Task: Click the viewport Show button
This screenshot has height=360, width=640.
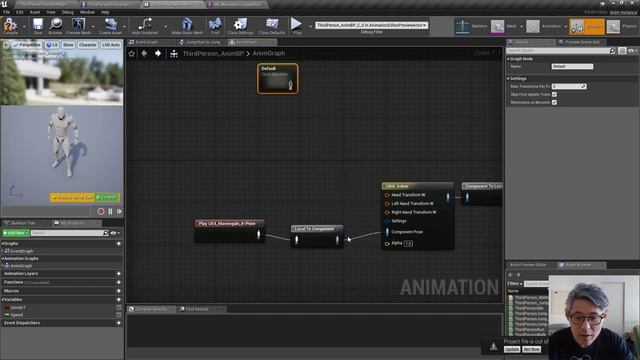Action: (68, 45)
